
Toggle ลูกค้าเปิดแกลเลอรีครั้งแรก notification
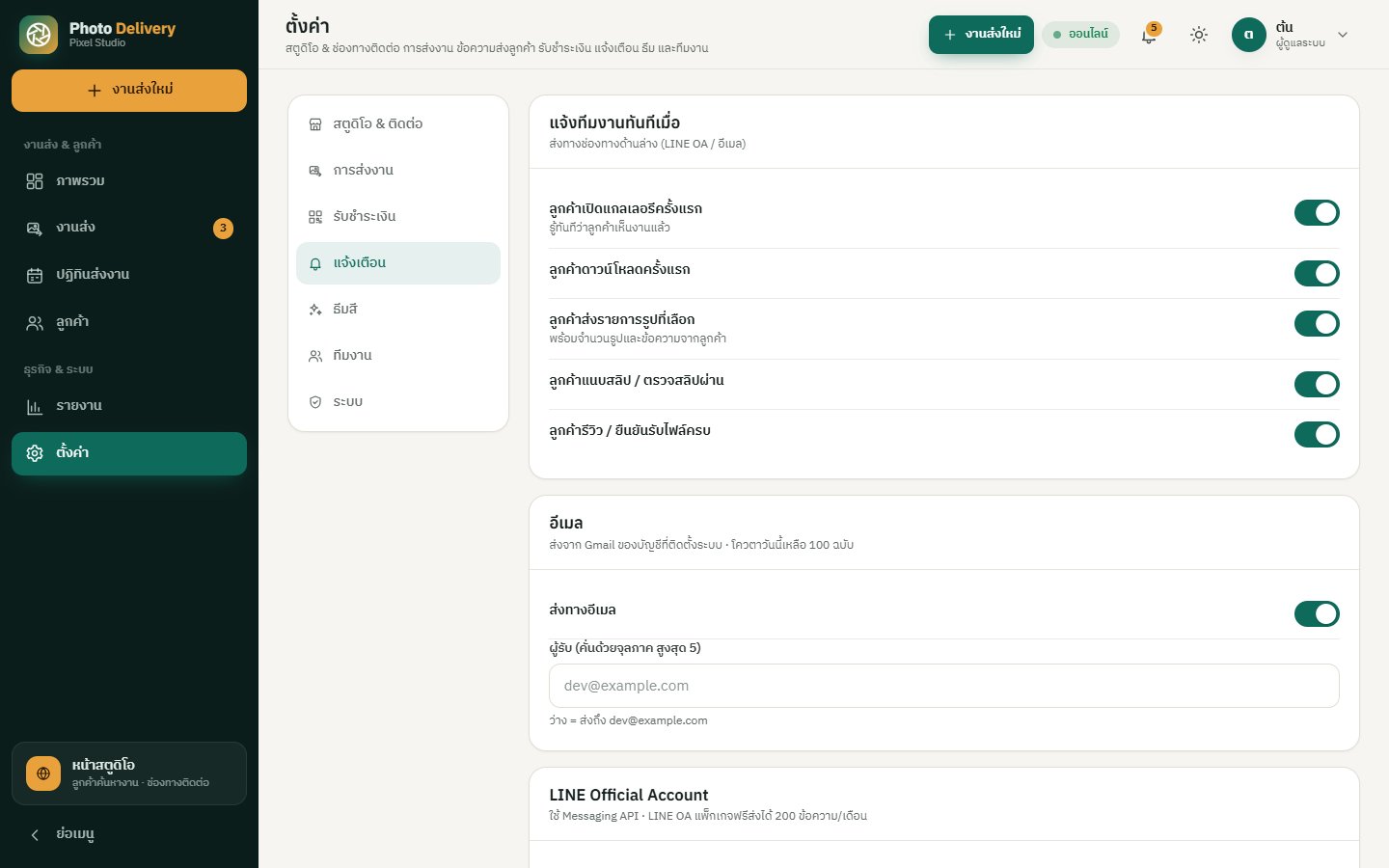pos(1317,213)
